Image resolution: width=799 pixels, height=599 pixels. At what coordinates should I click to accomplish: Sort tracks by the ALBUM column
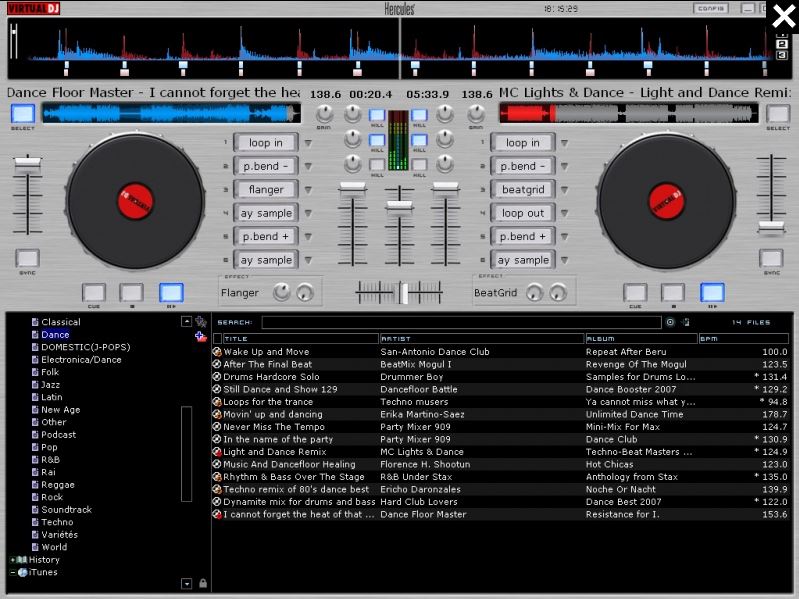coord(641,339)
